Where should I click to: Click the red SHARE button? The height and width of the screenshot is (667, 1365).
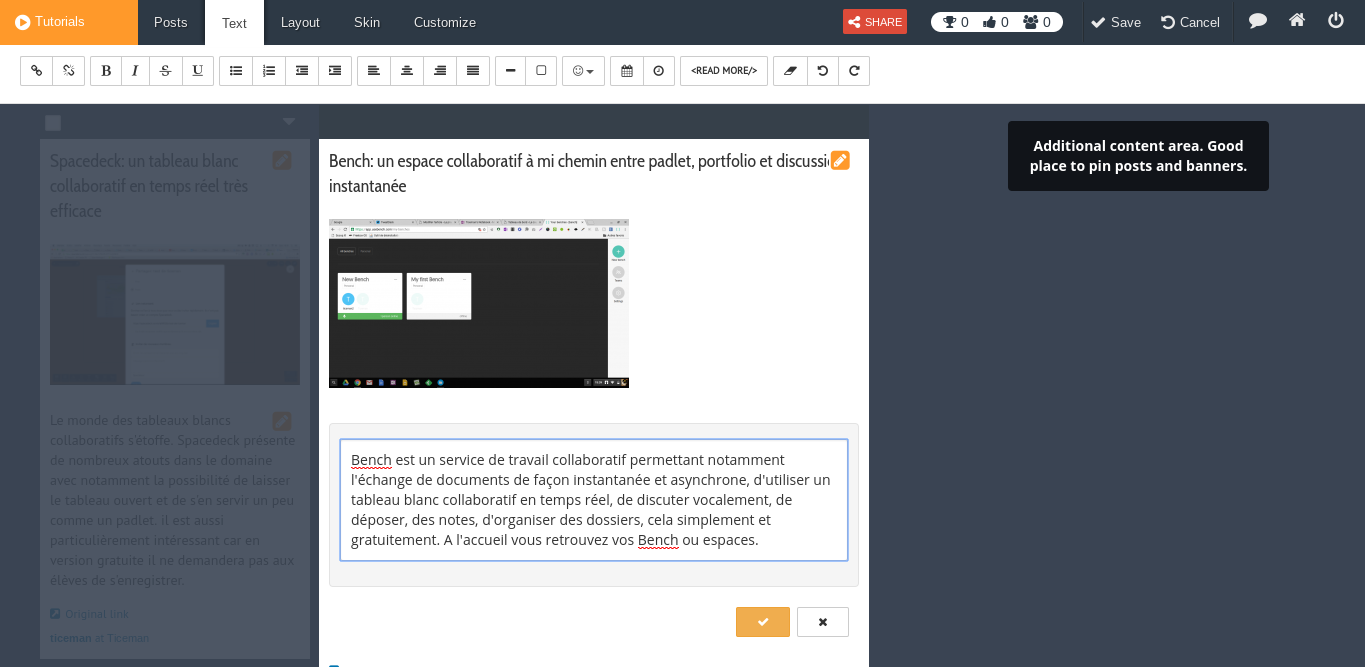(875, 22)
